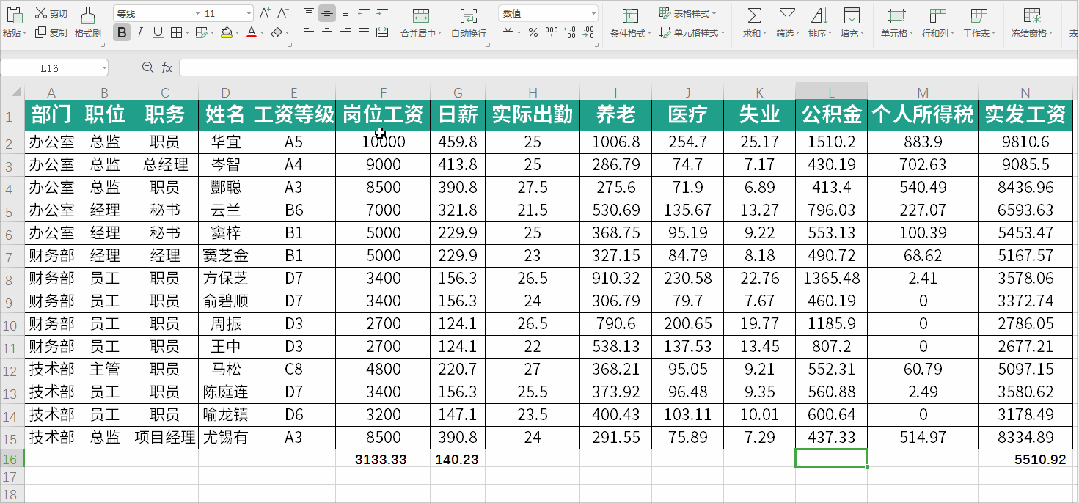The image size is (1079, 503).
Task: Select column N header
Action: pos(1025,92)
